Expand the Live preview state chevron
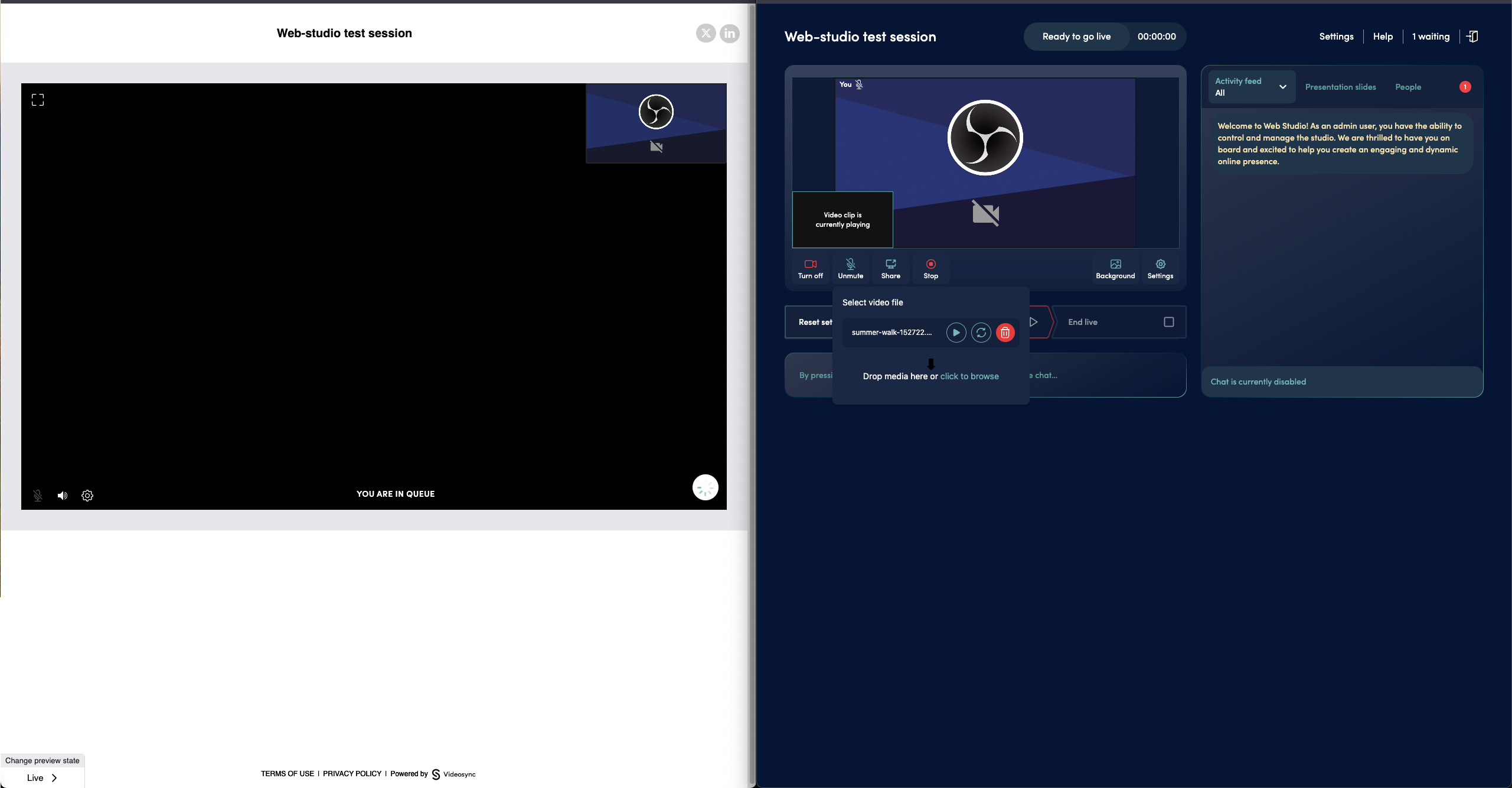This screenshot has width=1512, height=788. (x=54, y=778)
